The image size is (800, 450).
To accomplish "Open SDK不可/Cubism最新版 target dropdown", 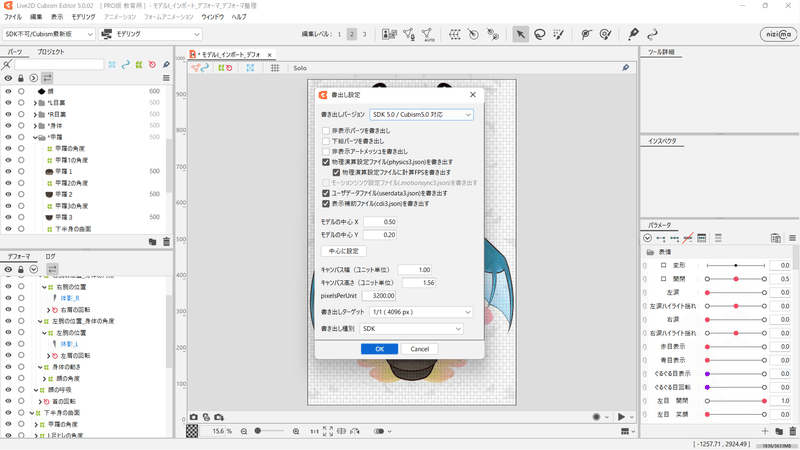I will click(x=48, y=34).
